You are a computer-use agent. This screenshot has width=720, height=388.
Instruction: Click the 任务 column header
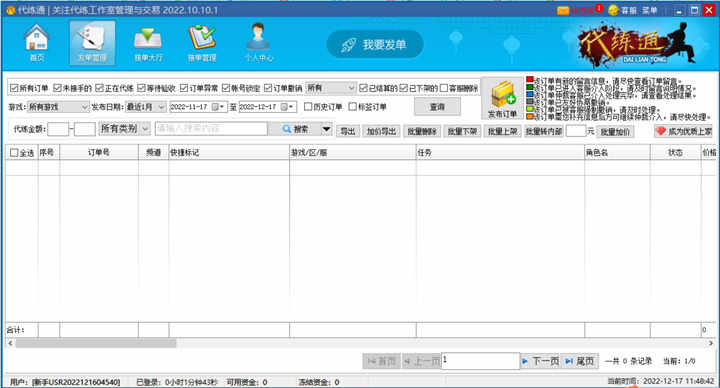click(500, 152)
